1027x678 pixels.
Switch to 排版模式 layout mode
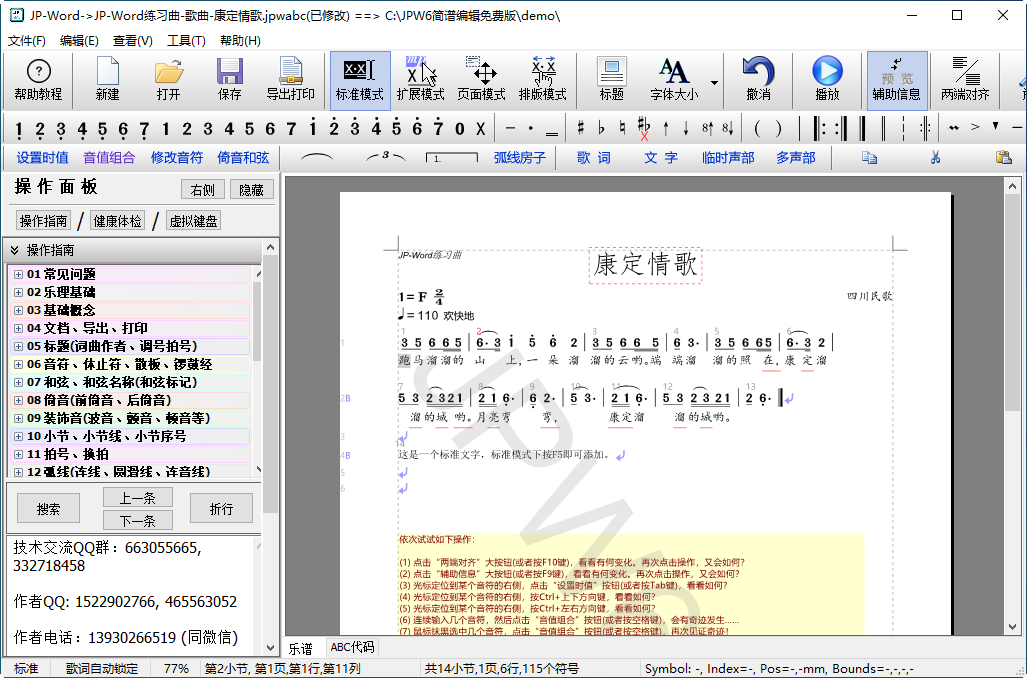click(542, 80)
